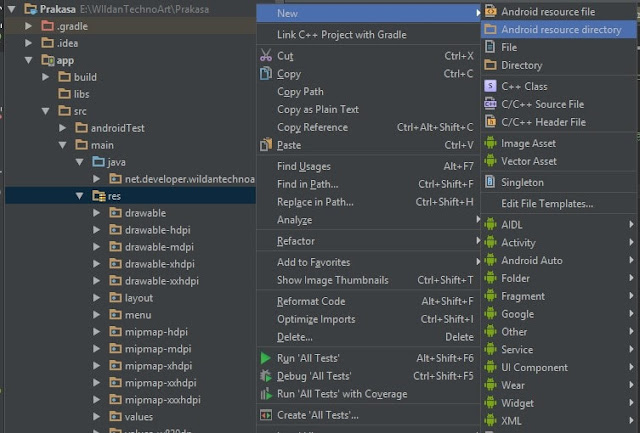Click the Image Asset android icon
The image size is (640, 433).
[490, 143]
